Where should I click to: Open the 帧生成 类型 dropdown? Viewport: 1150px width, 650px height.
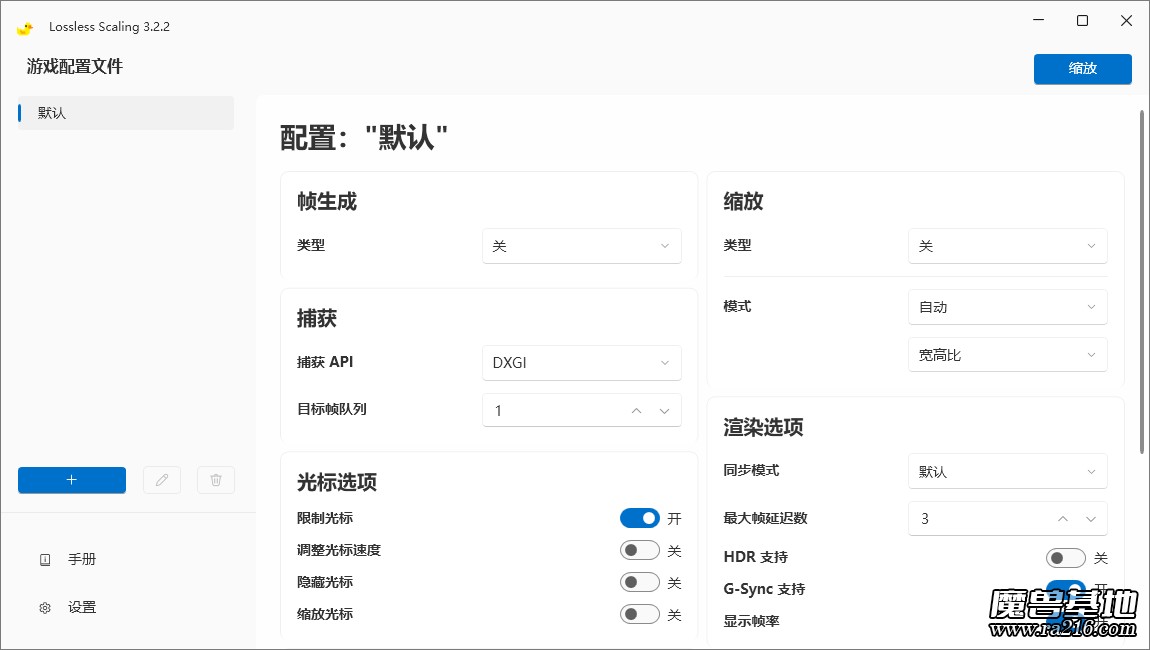click(x=581, y=245)
